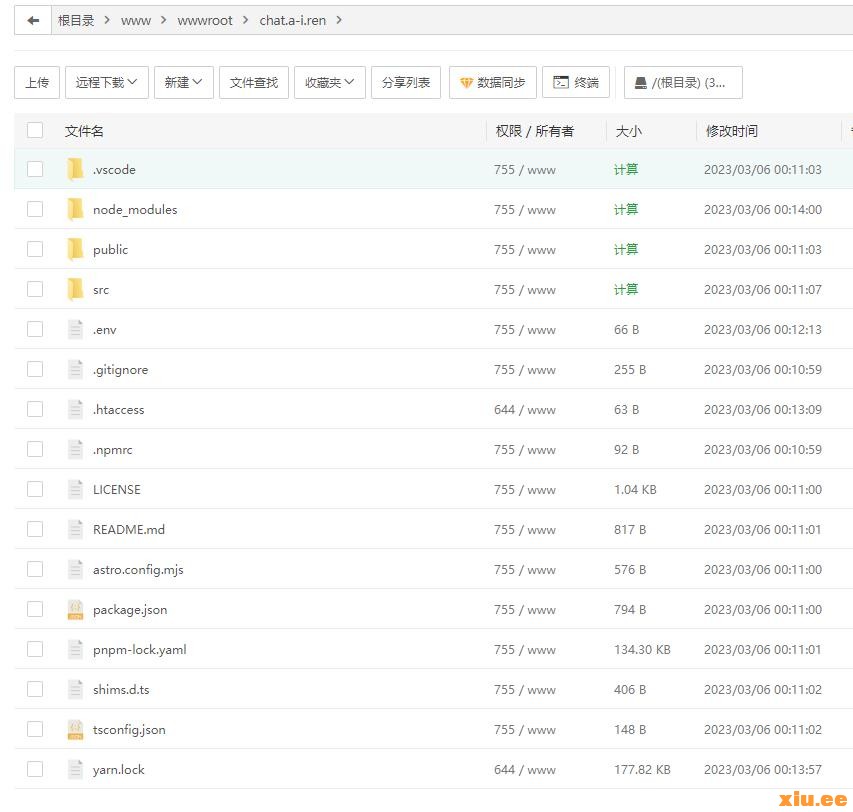Expand the remote download (远程下载) dropdown
853x812 pixels.
pos(108,82)
